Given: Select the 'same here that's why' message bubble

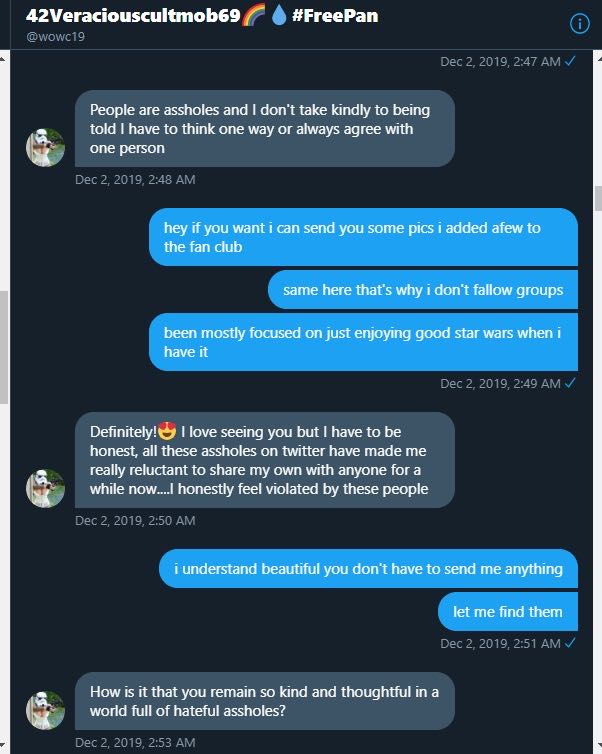Looking at the screenshot, I should tap(423, 289).
